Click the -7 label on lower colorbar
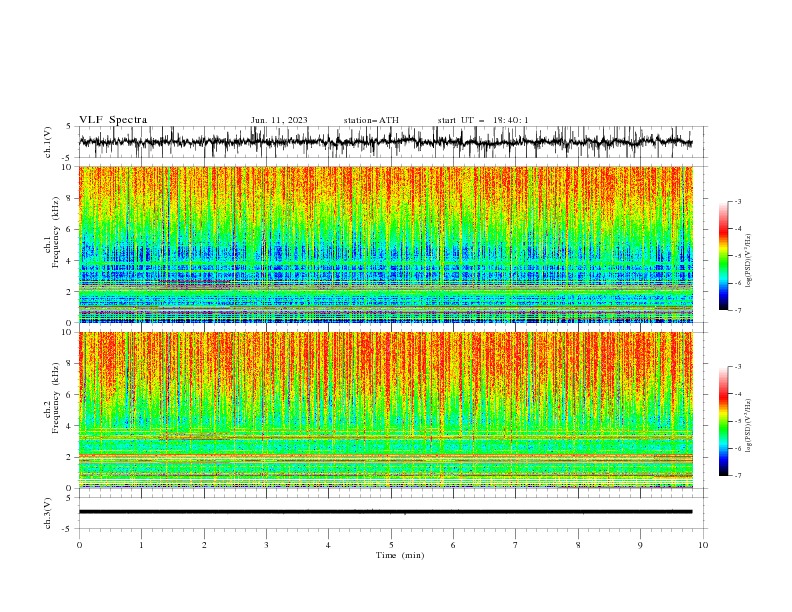This screenshot has width=792, height=612. pyautogui.click(x=738, y=475)
